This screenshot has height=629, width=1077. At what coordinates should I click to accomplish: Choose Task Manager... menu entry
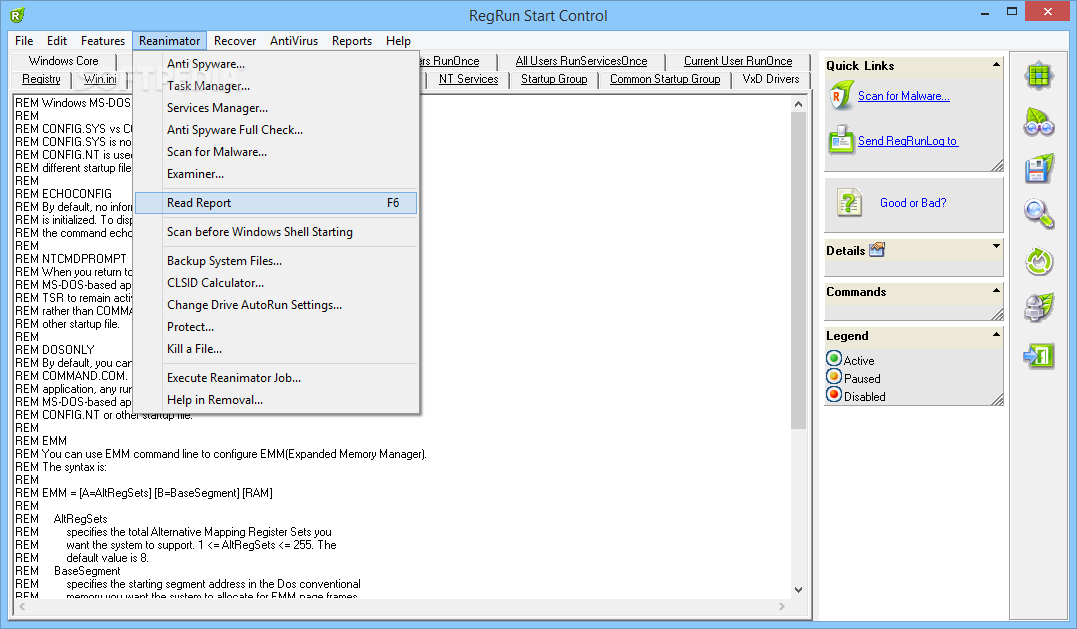[x=276, y=86]
